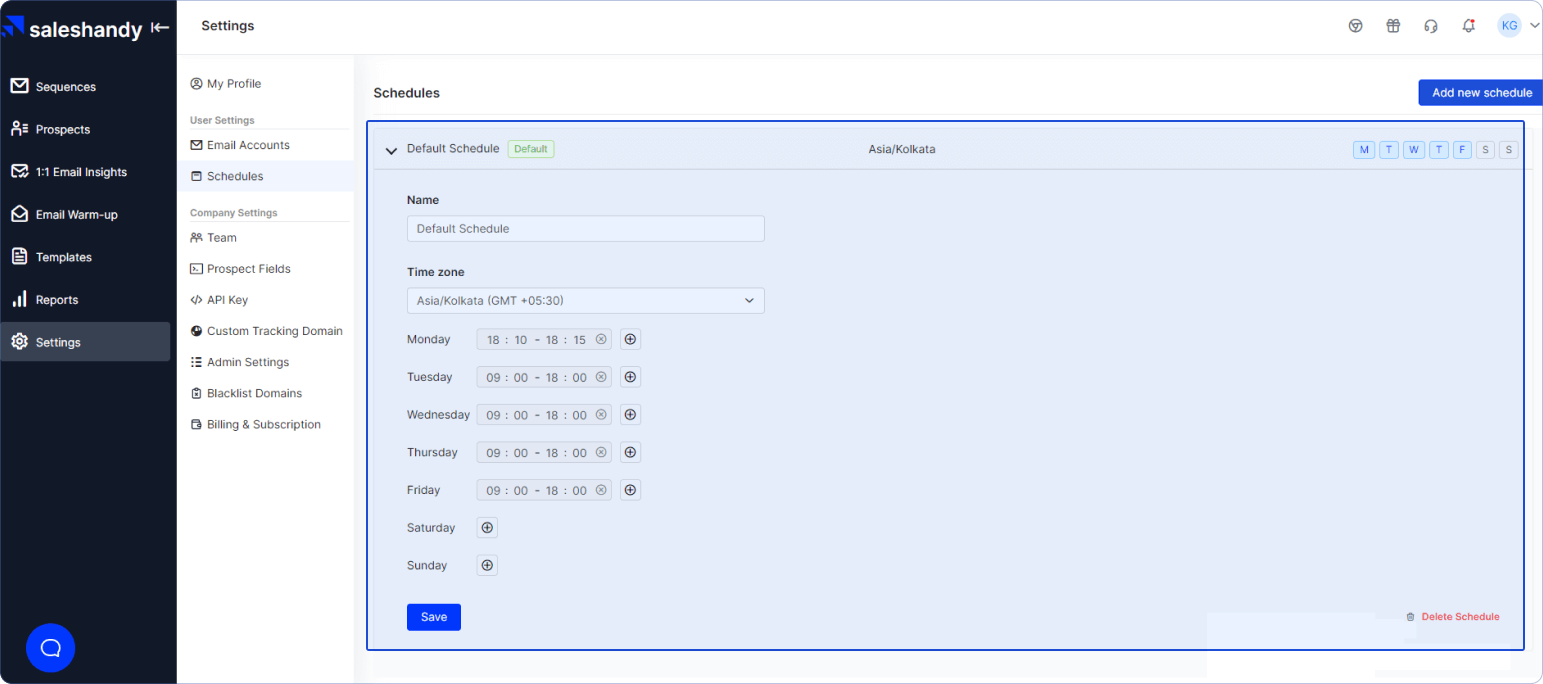The height and width of the screenshot is (684, 1543).
Task: Open the chat bubble widget
Action: [x=51, y=647]
